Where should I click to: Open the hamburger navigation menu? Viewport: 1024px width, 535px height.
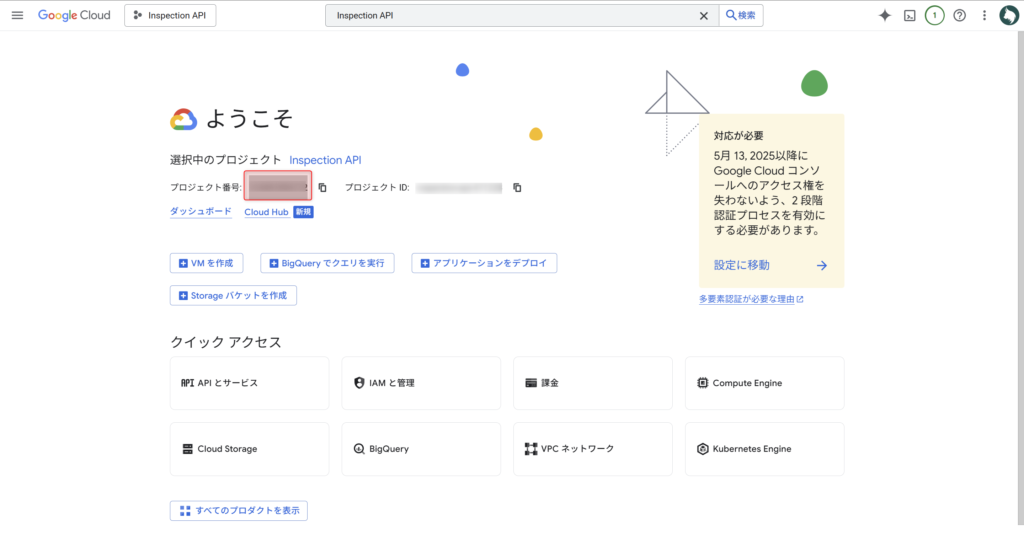tap(17, 16)
